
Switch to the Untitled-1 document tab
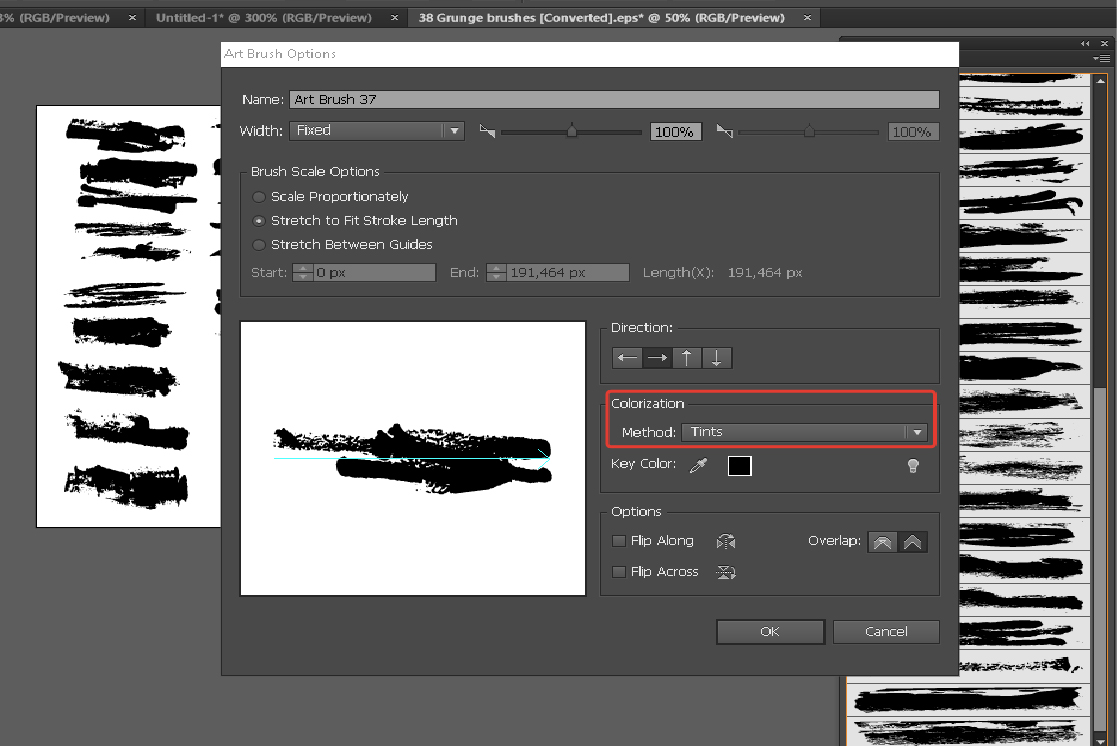264,18
